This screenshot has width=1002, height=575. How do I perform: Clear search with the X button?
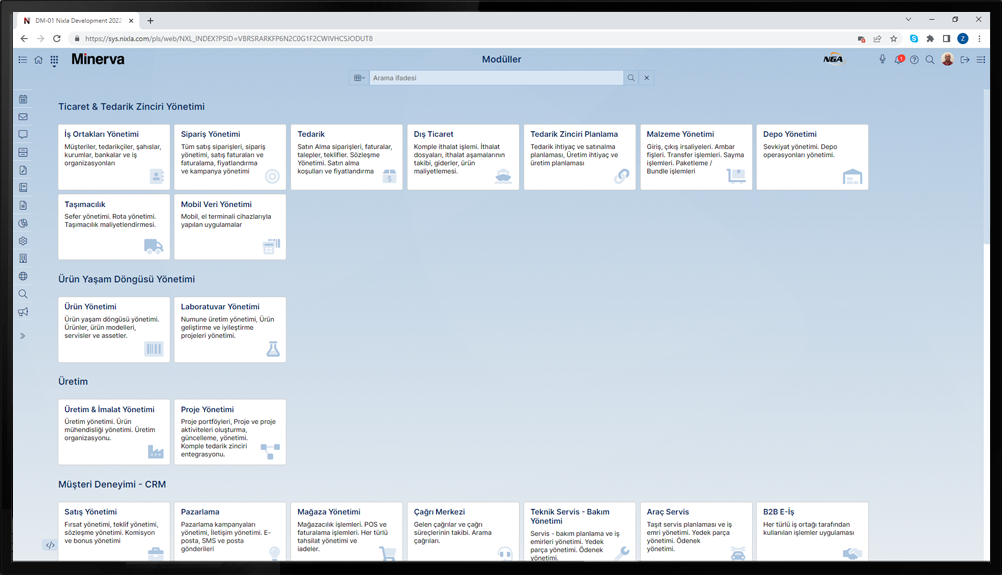click(647, 78)
